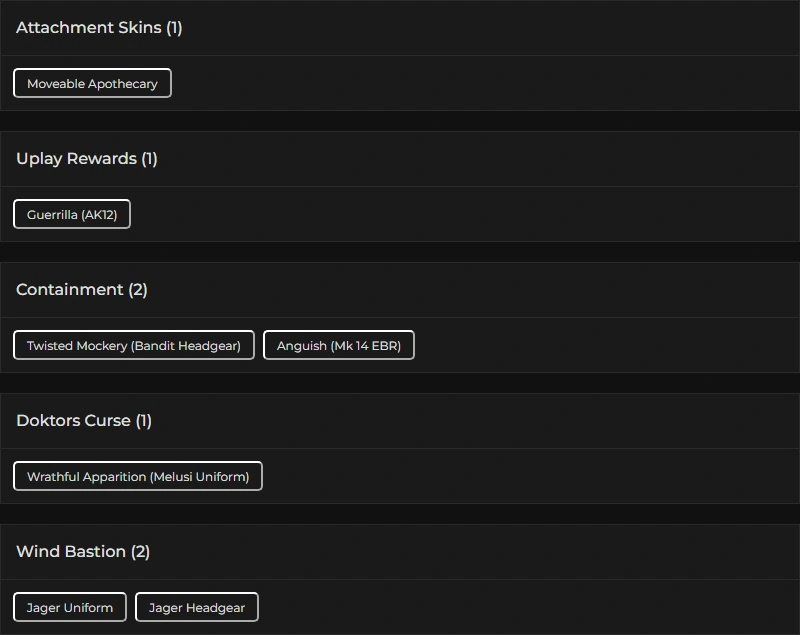Select the Jager Headgear tag
Screen dimensions: 800x635
pyautogui.click(x=196, y=608)
